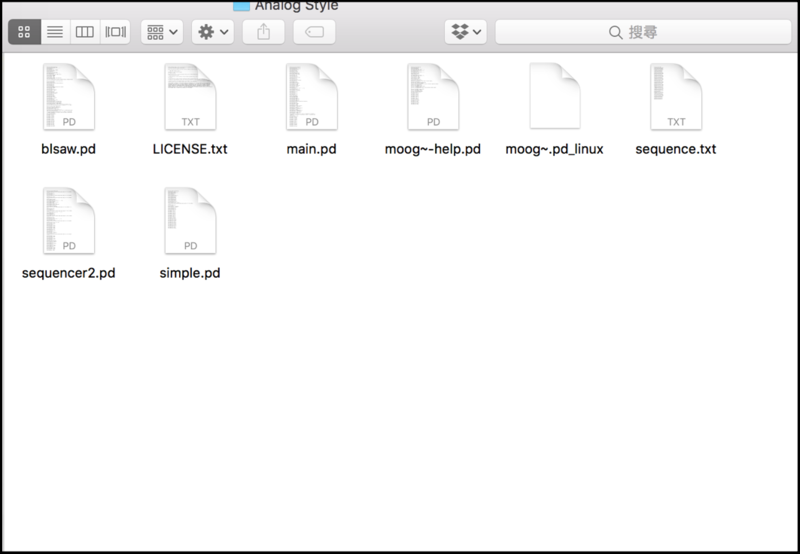Switch to list view mode
Image resolution: width=800 pixels, height=554 pixels.
[54, 32]
